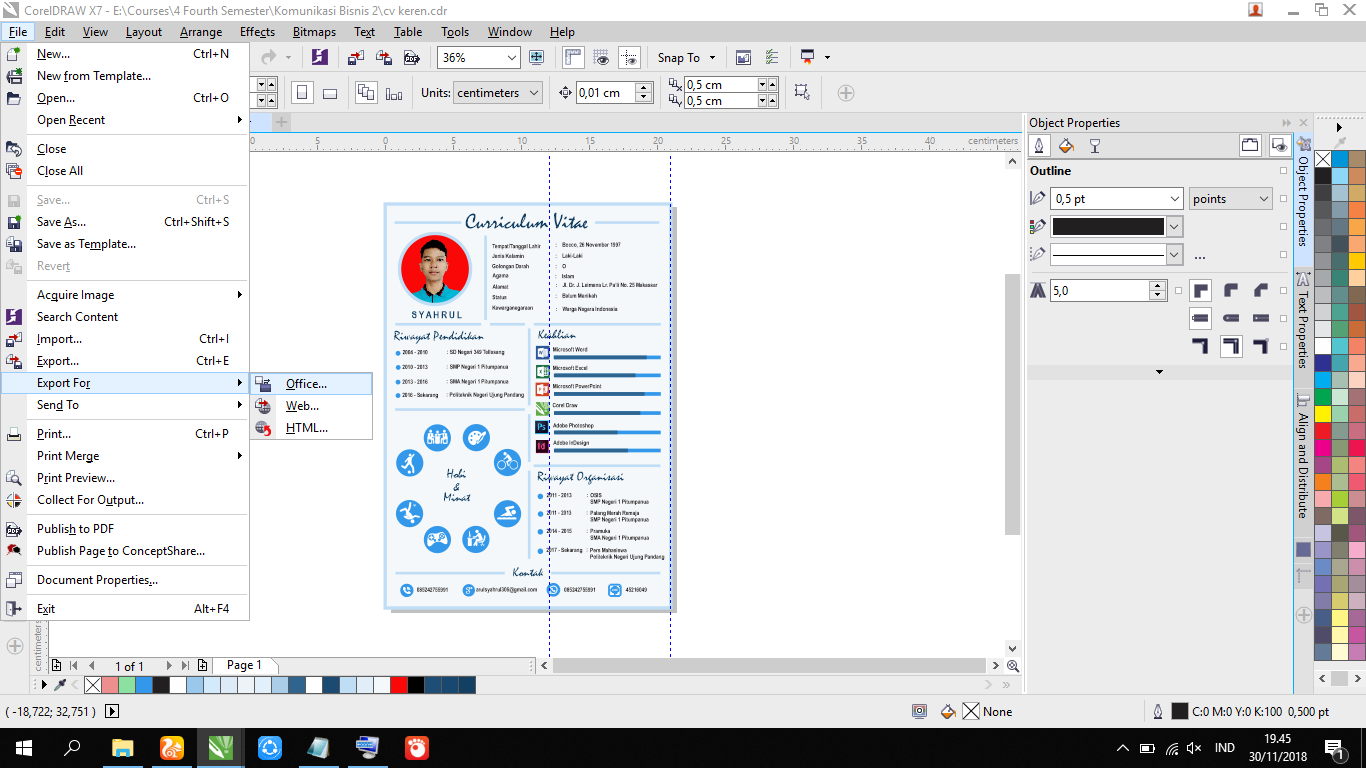1366x768 pixels.
Task: Click the miter limit 5,0 field
Action: coord(1100,291)
